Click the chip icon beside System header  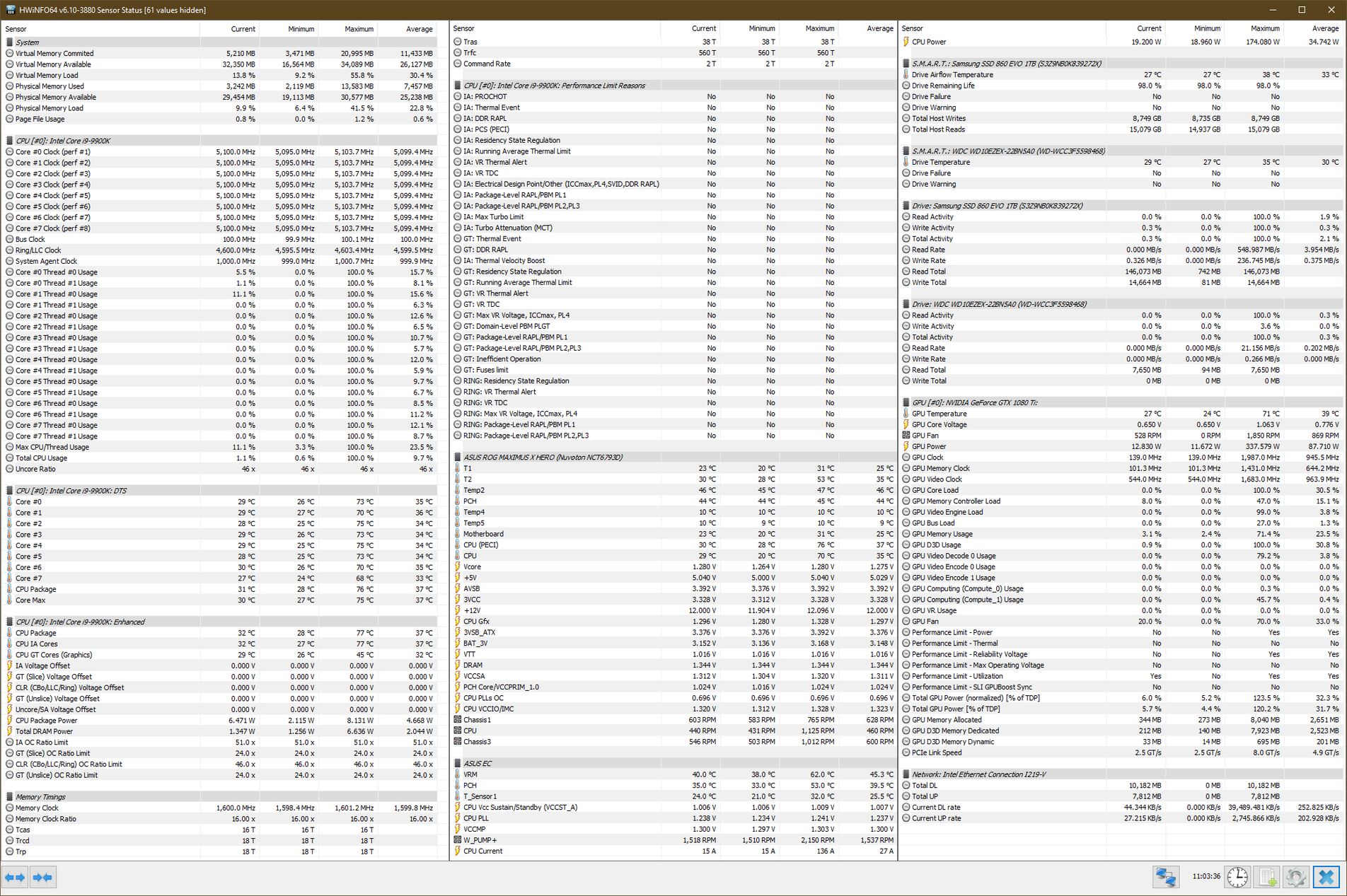[x=9, y=42]
